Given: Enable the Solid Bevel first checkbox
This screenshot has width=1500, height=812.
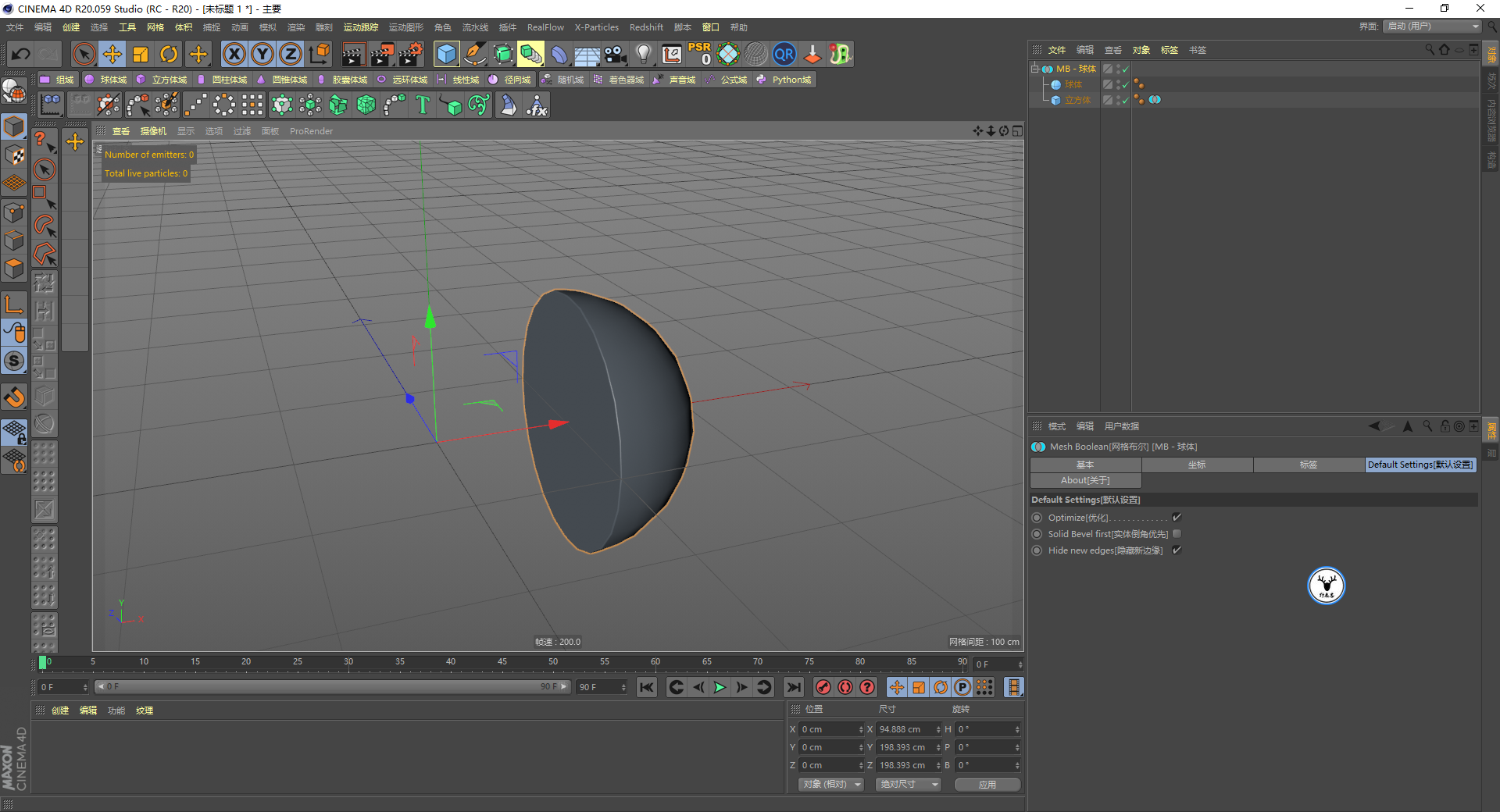Looking at the screenshot, I should tap(1177, 534).
